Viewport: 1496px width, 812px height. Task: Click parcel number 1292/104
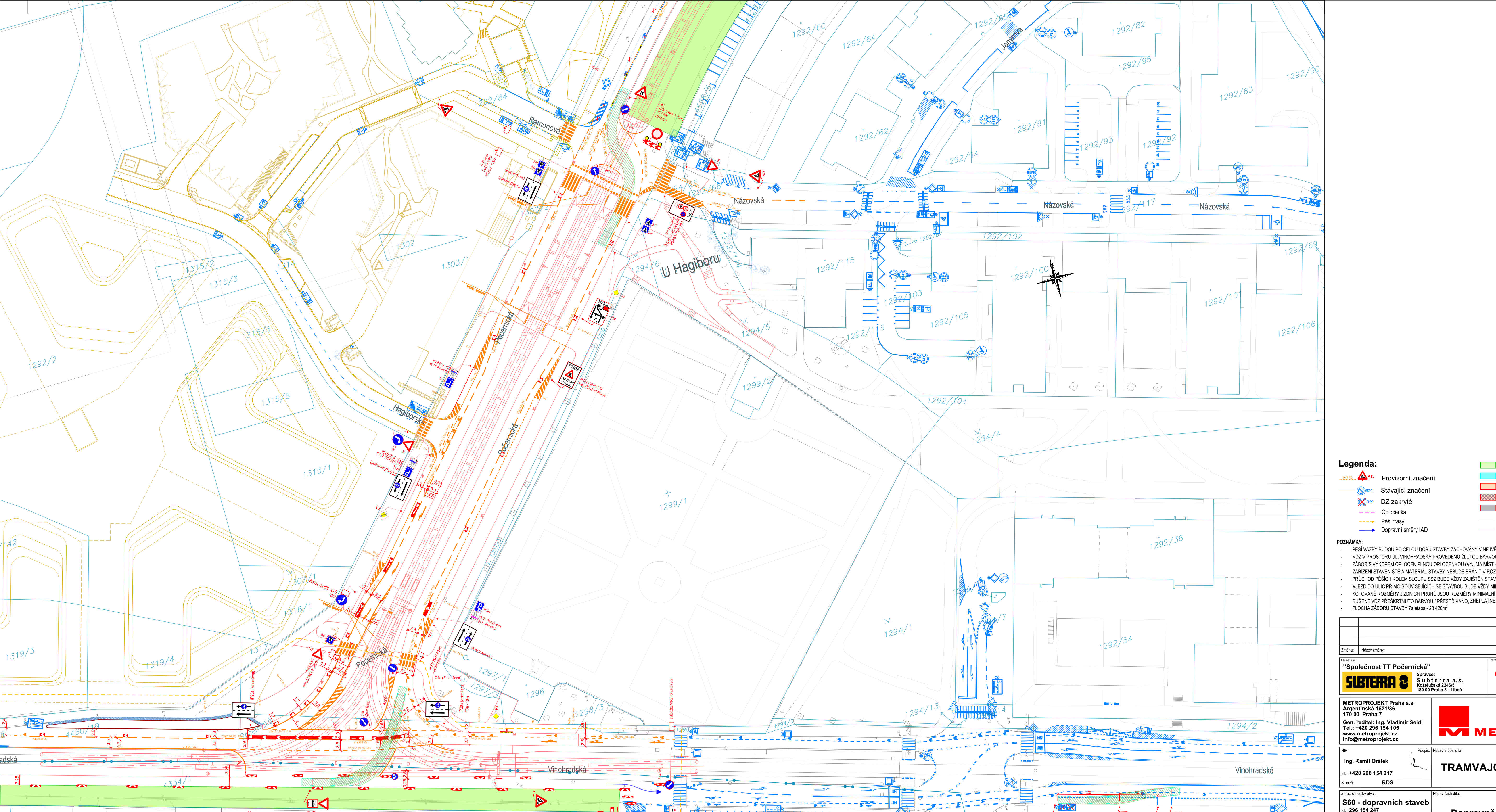click(947, 400)
